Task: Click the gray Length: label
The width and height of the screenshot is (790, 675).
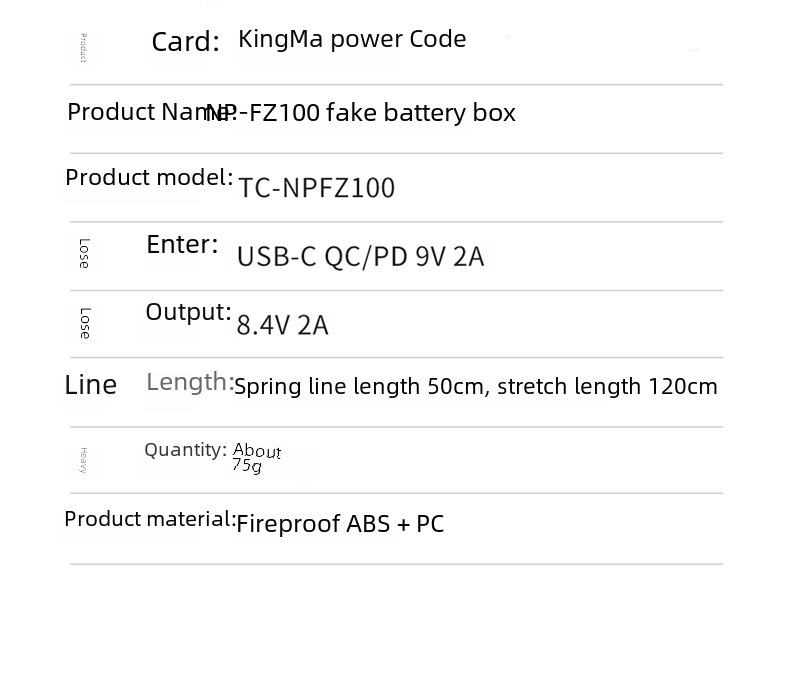Action: point(190,382)
